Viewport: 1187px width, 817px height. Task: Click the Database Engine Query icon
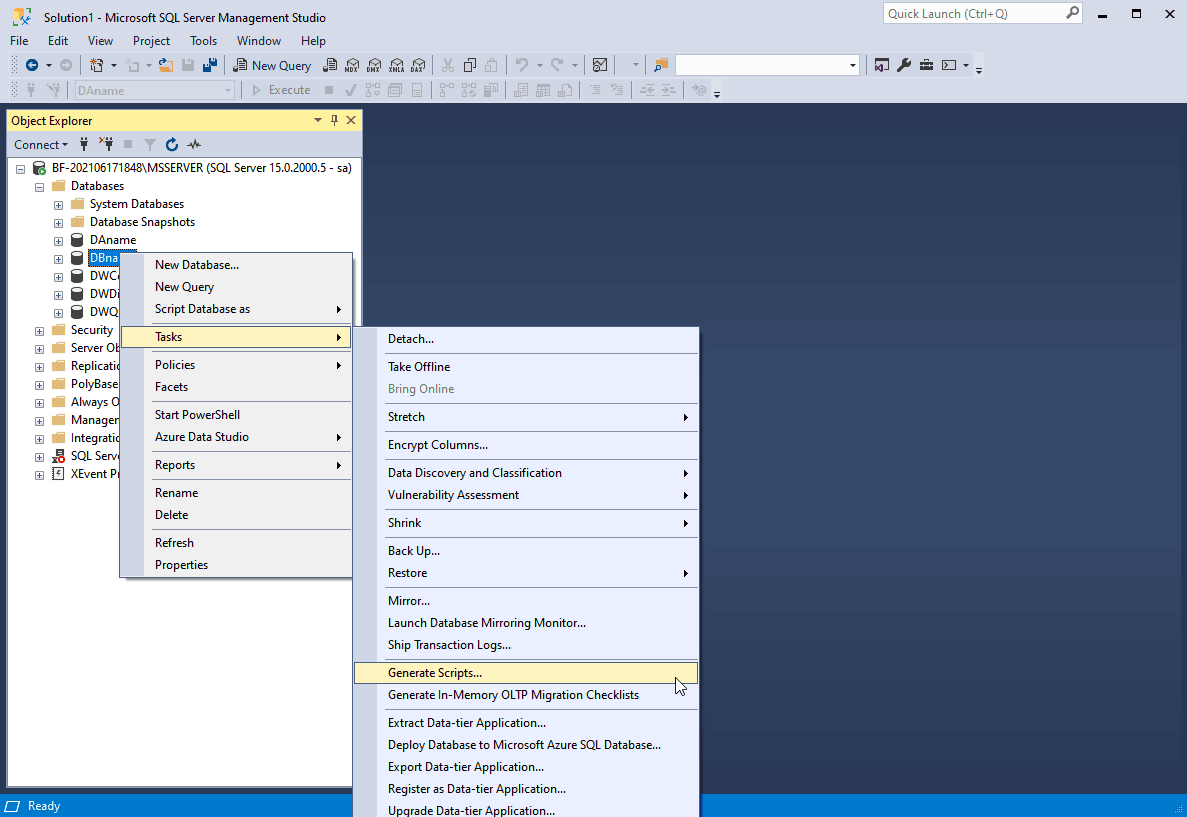tap(330, 65)
